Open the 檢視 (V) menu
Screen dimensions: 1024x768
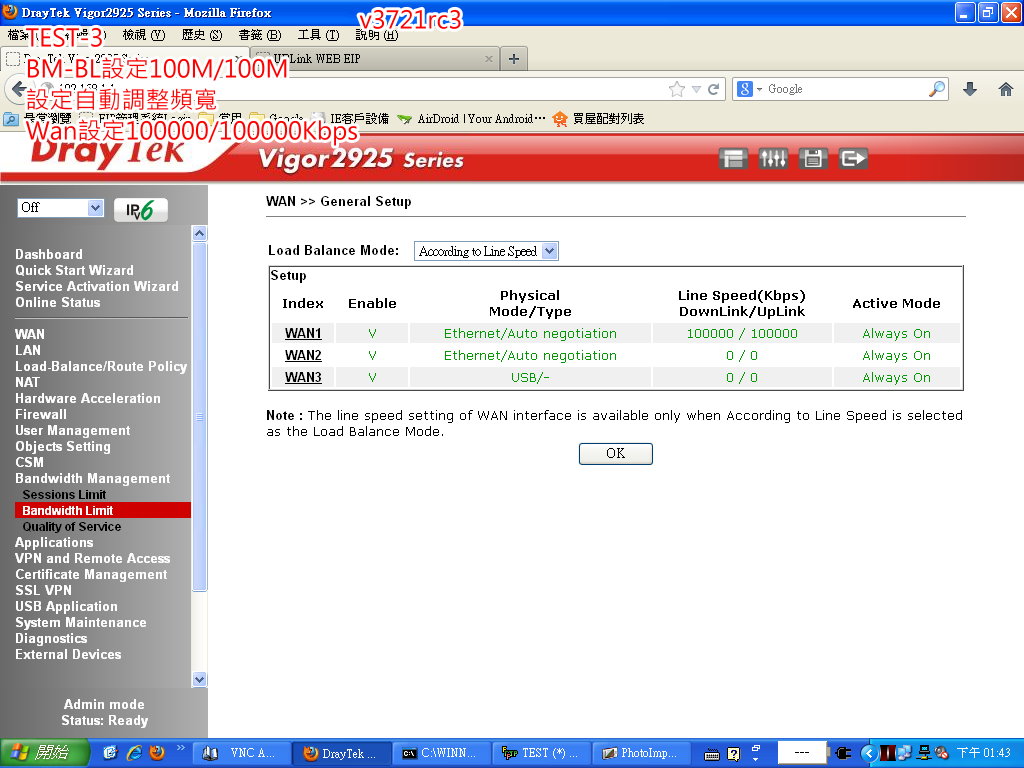pyautogui.click(x=144, y=35)
